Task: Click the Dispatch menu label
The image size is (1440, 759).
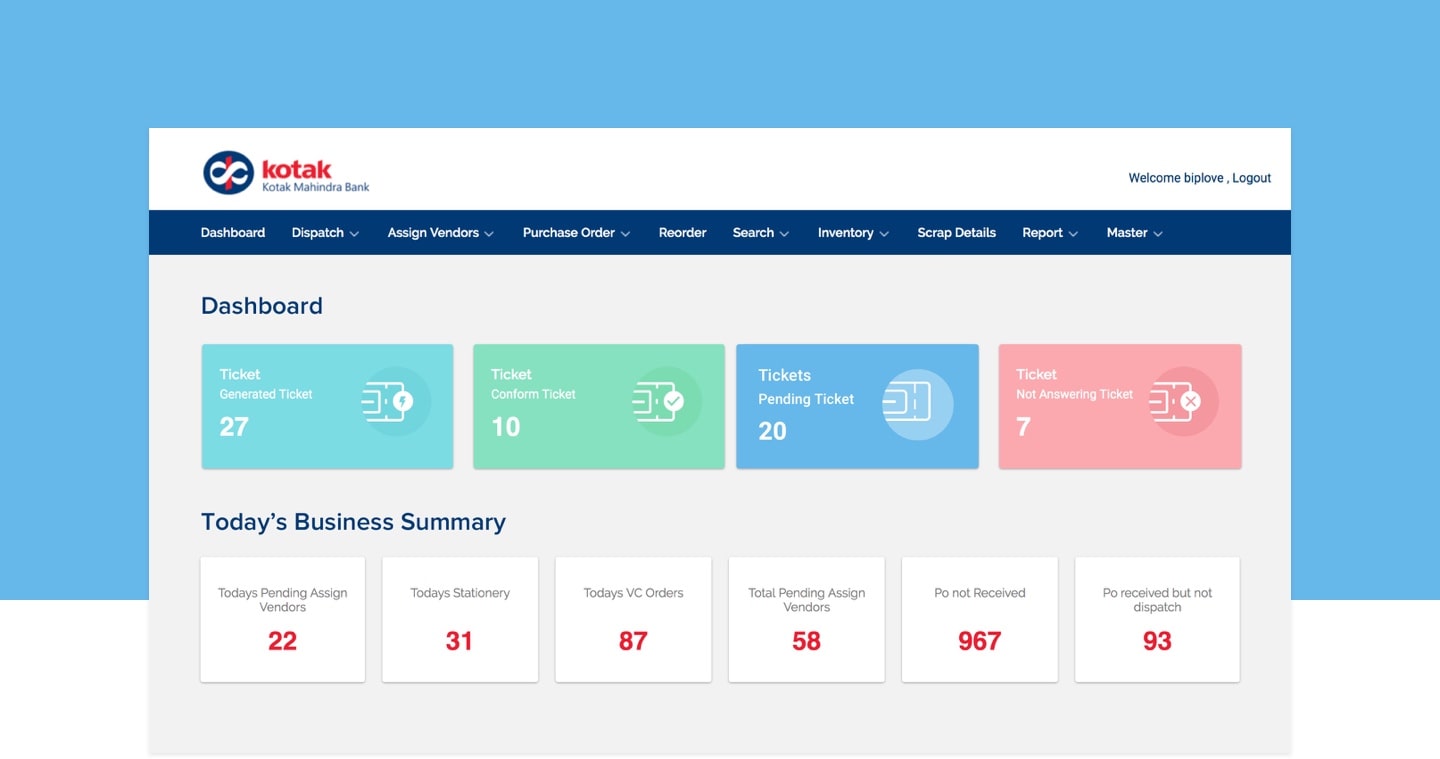Action: (318, 233)
